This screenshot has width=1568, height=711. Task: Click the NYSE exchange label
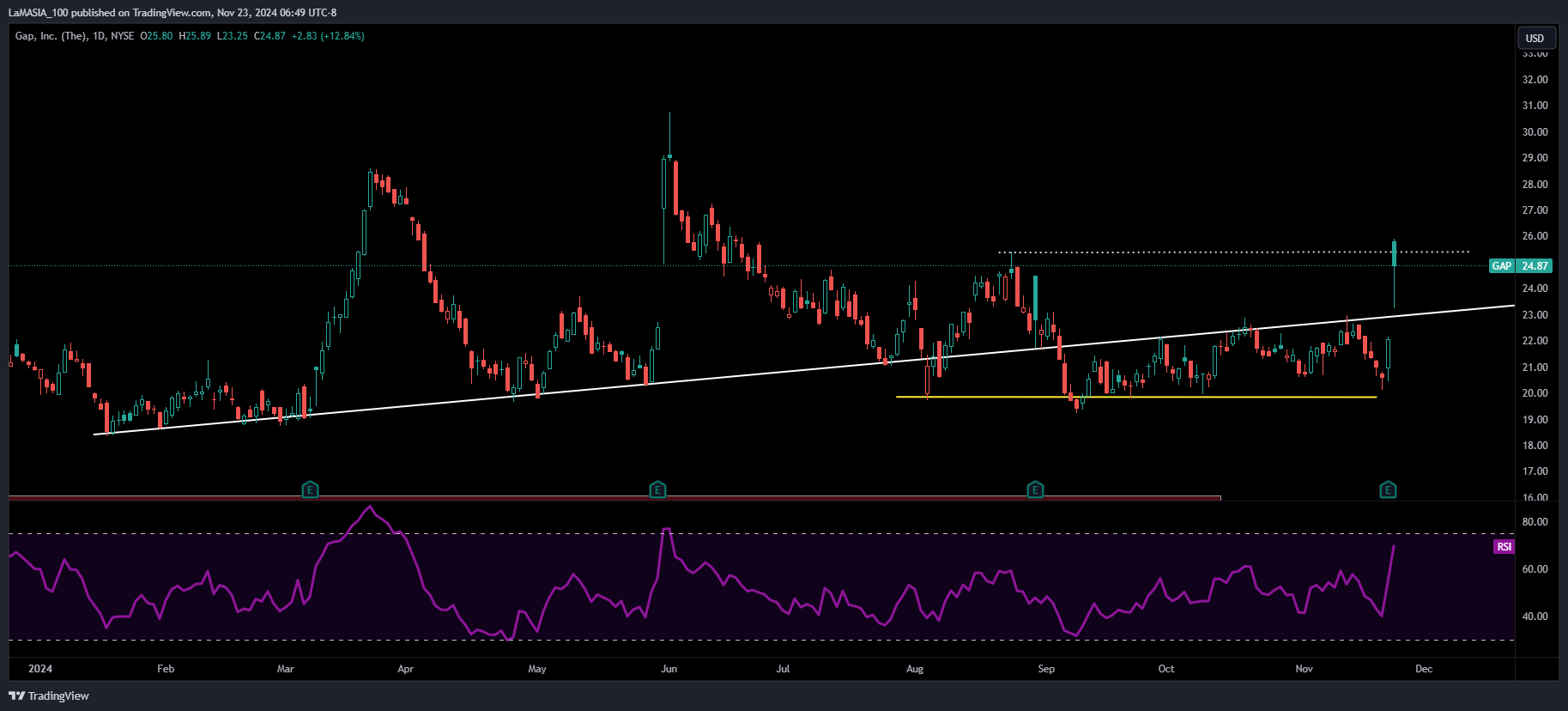[x=122, y=36]
